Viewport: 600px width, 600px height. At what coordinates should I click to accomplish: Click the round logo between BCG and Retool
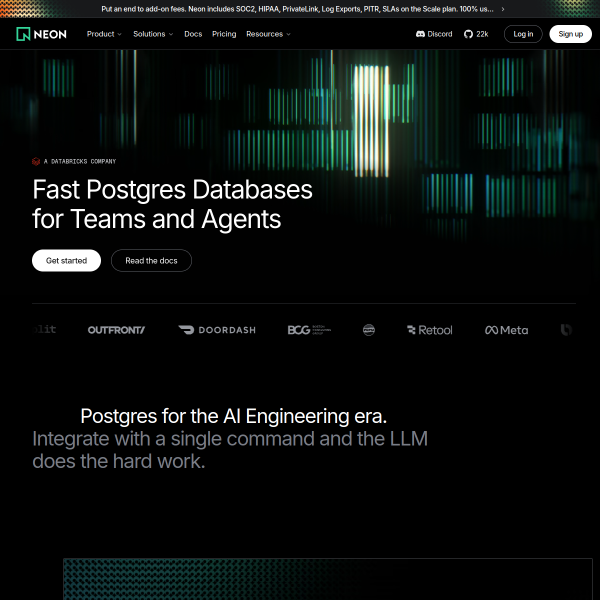[369, 330]
